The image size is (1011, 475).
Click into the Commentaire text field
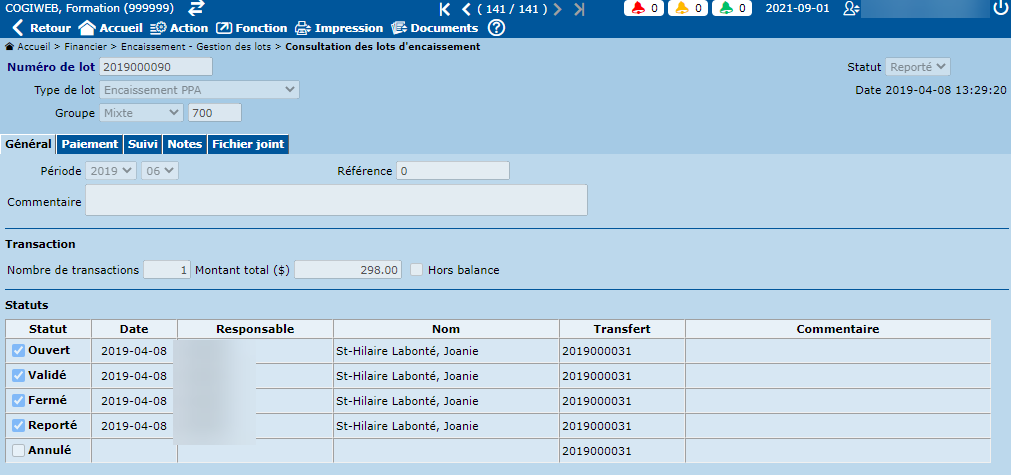tap(335, 201)
